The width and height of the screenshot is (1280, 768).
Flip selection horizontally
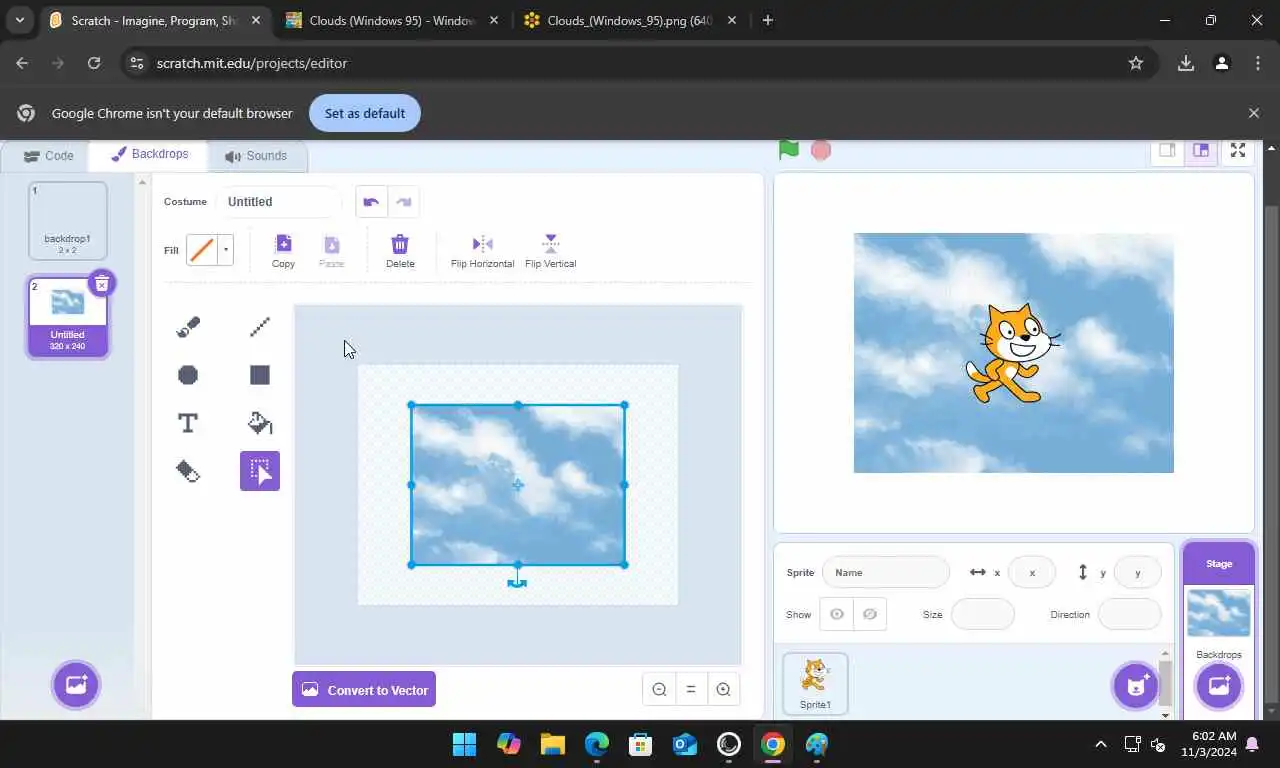482,251
